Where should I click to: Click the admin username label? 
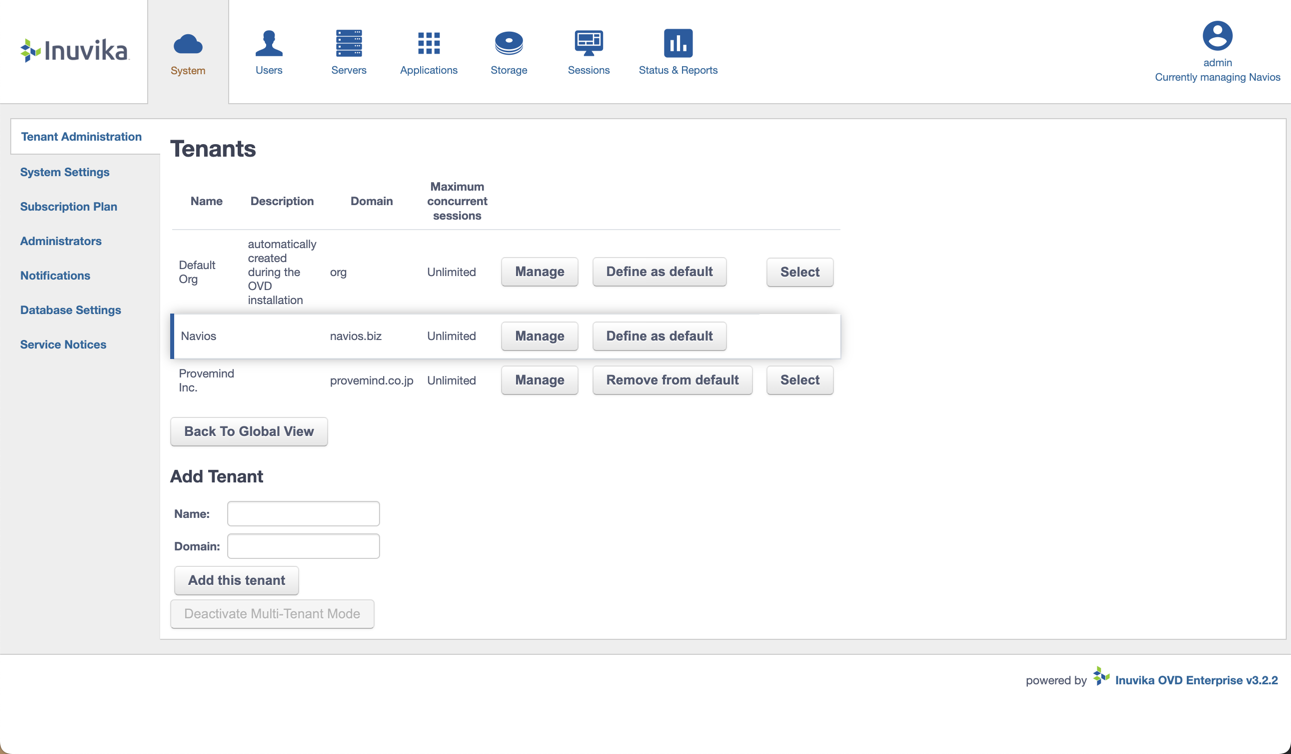coord(1217,62)
